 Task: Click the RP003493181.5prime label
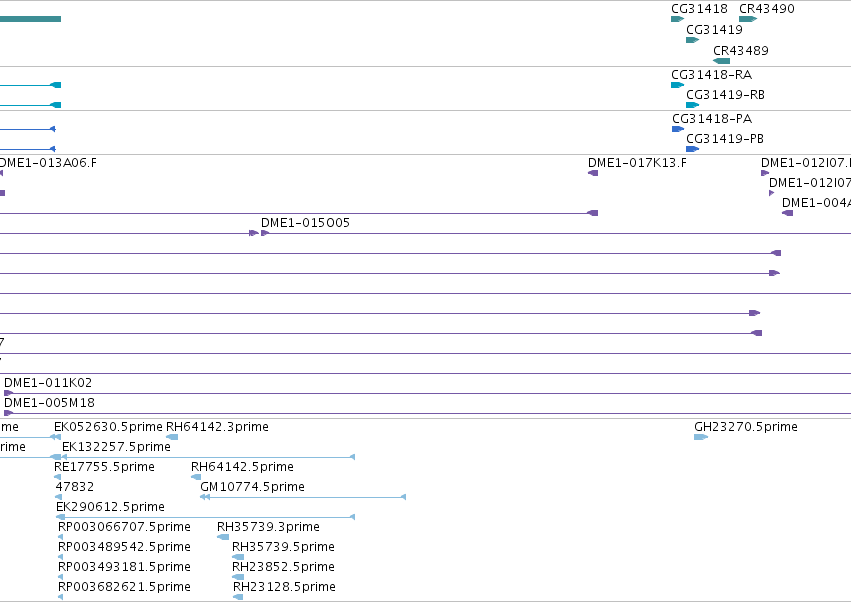click(124, 567)
